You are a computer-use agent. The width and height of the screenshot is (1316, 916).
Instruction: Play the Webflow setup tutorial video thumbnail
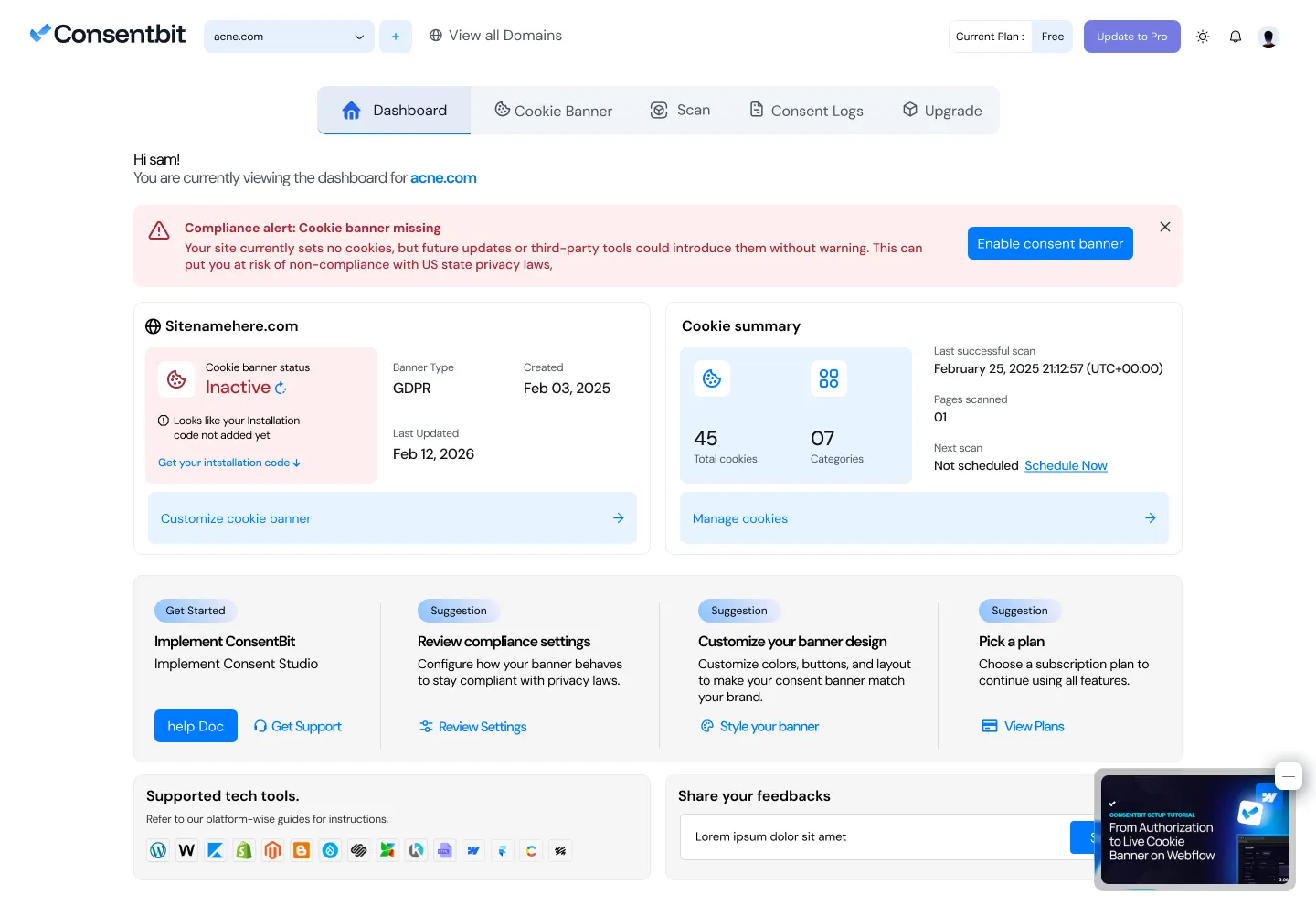coord(1195,830)
